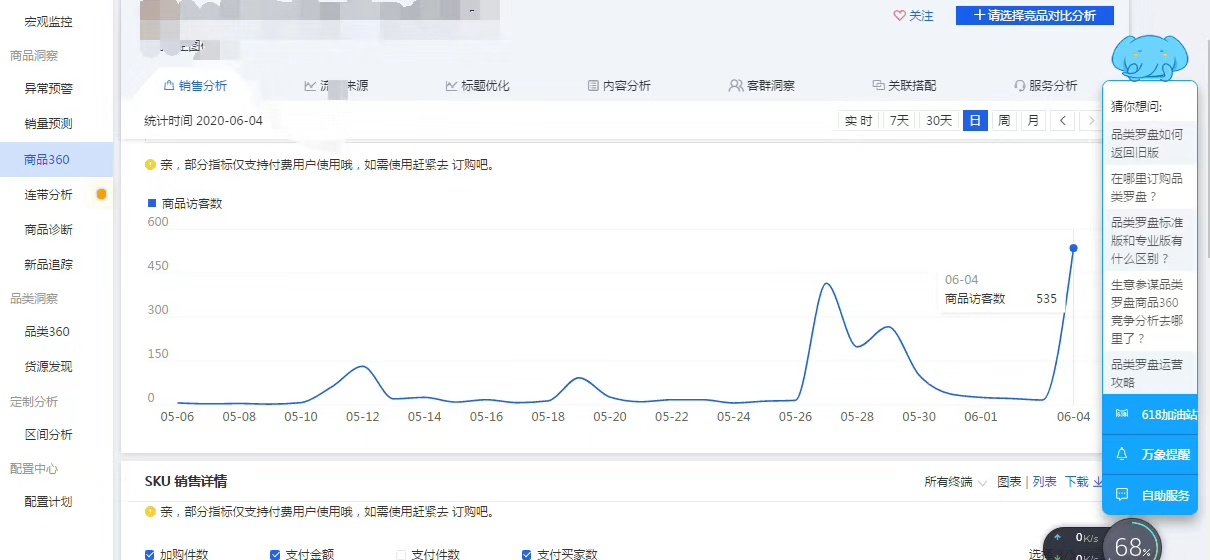
Task: Select the 月 granularity button
Action: click(x=1033, y=121)
